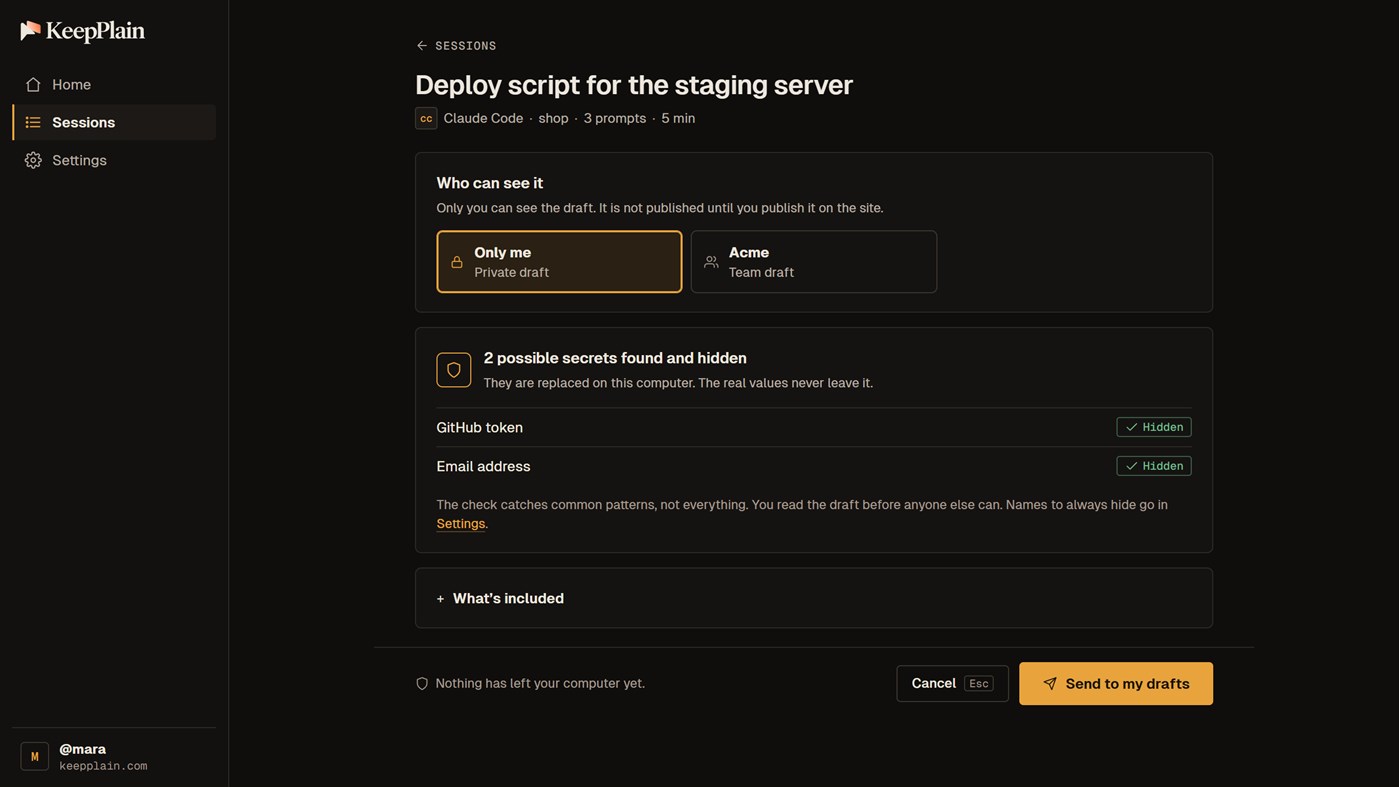Screen dimensions: 1399x787
Task: Click the Cancel button
Action: pyautogui.click(x=952, y=684)
